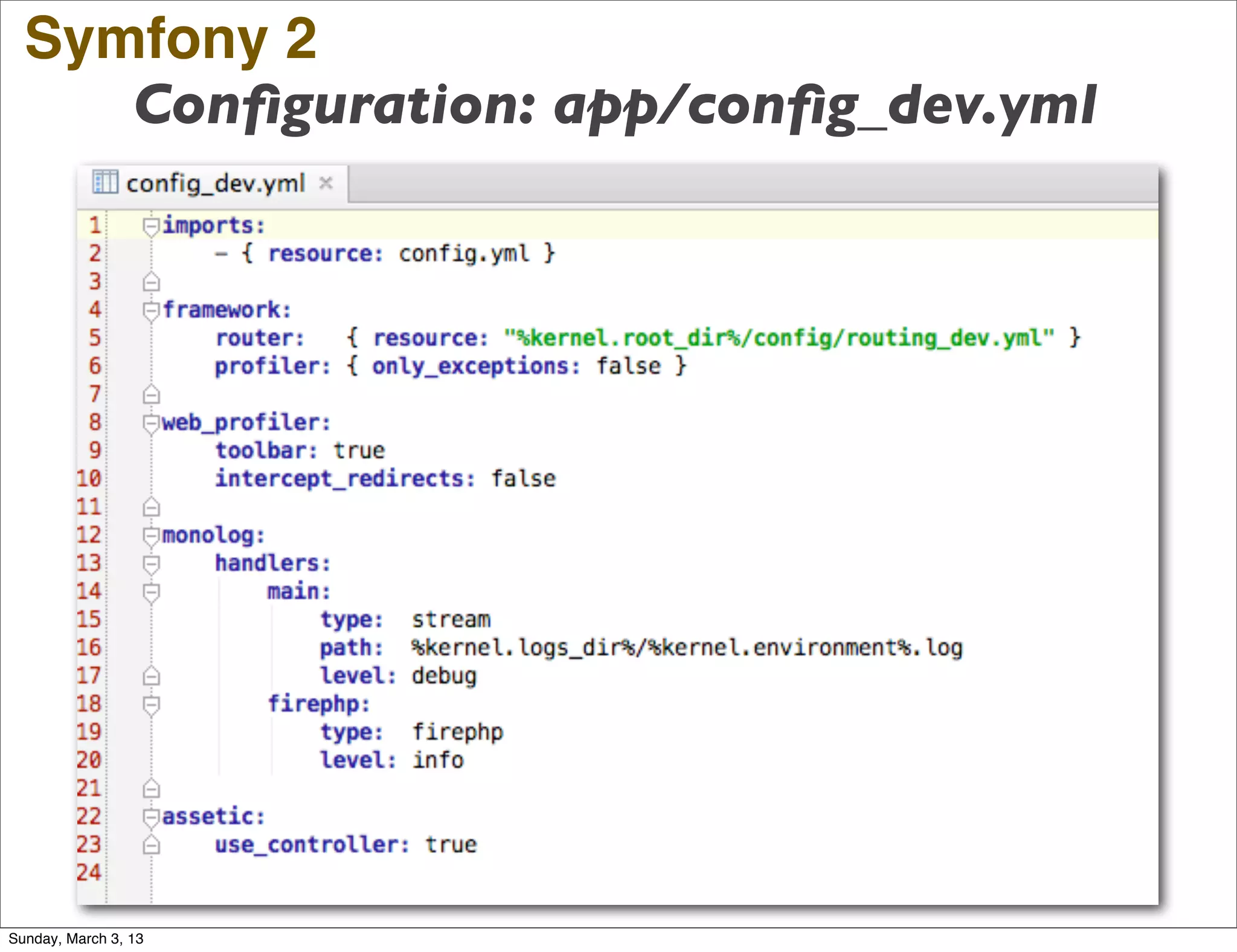Click the 'imports:' key text
The width and height of the screenshot is (1237, 952).
click(214, 226)
